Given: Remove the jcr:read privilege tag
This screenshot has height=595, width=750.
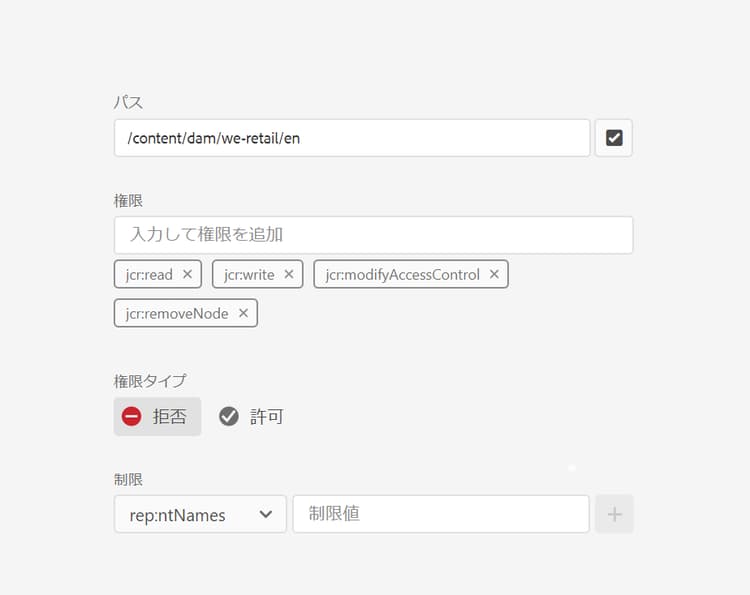Looking at the screenshot, I should [188, 274].
